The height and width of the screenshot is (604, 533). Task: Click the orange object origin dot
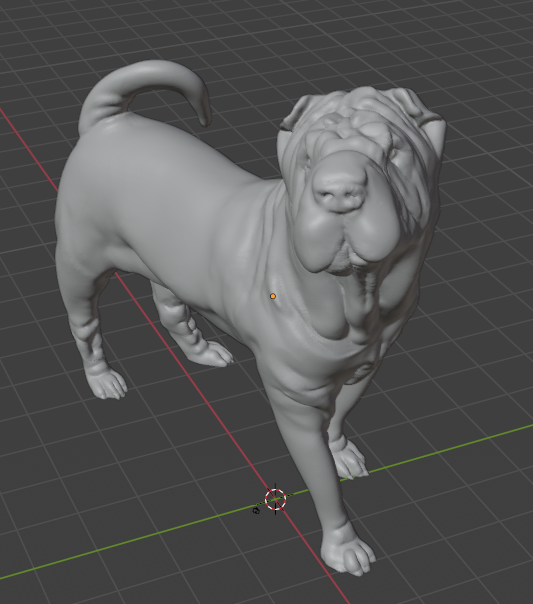click(273, 296)
